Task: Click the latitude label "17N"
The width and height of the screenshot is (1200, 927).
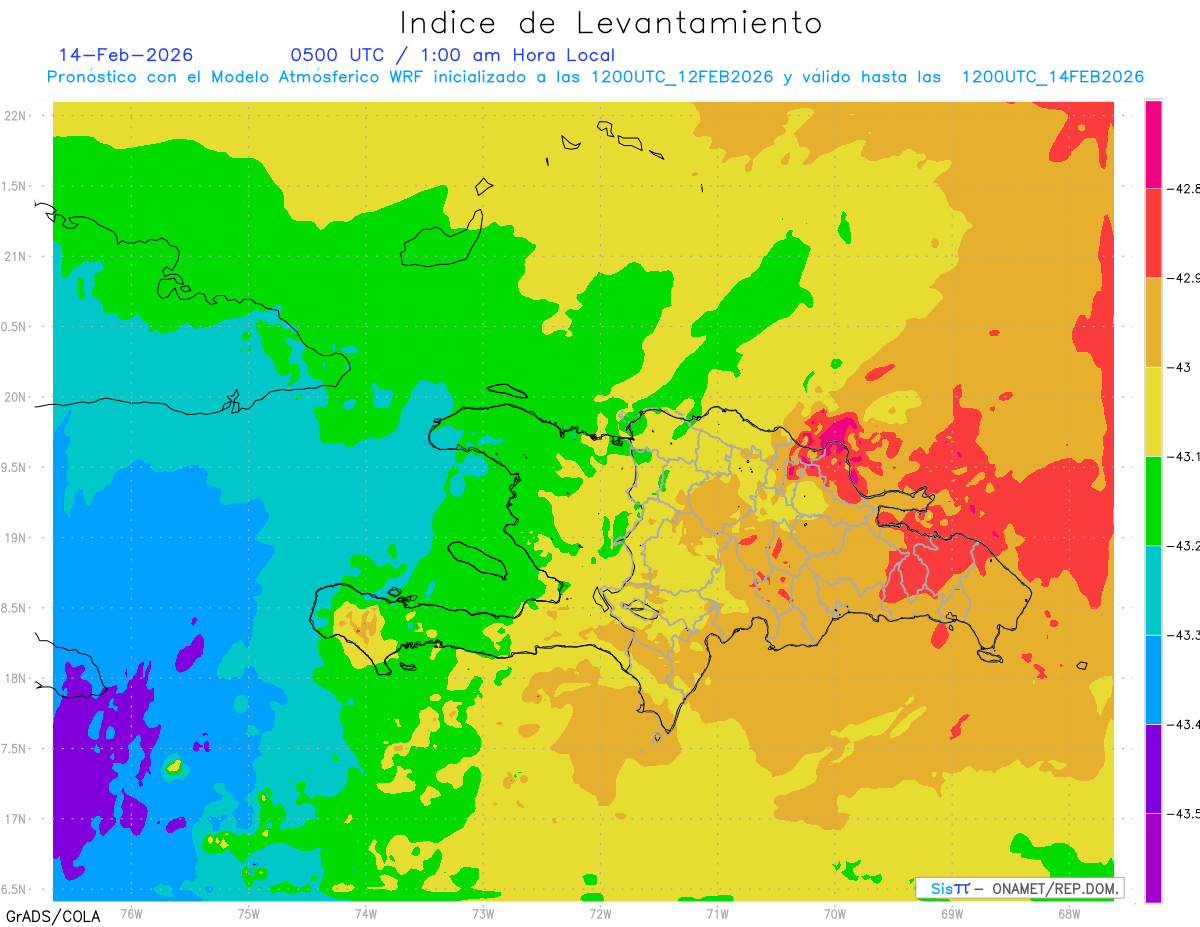Action: click(17, 819)
